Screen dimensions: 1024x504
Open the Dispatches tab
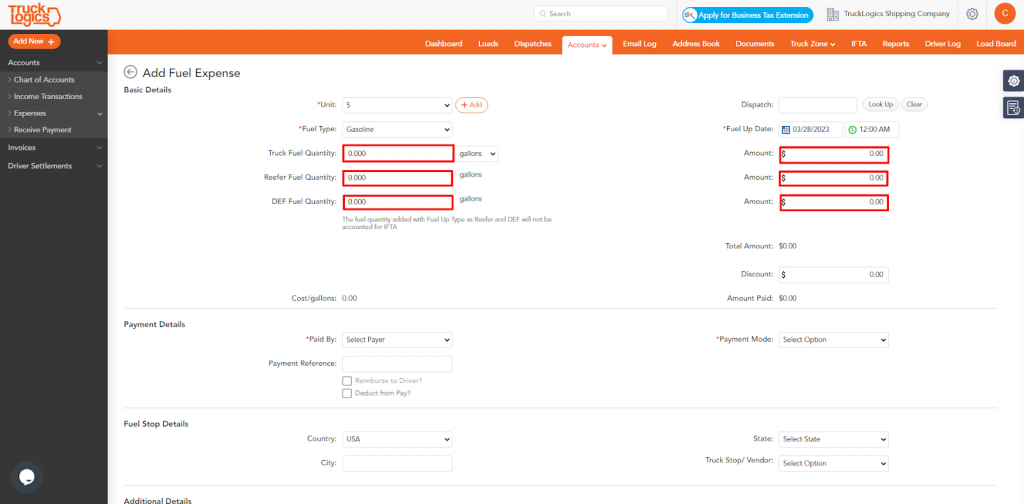coord(533,44)
